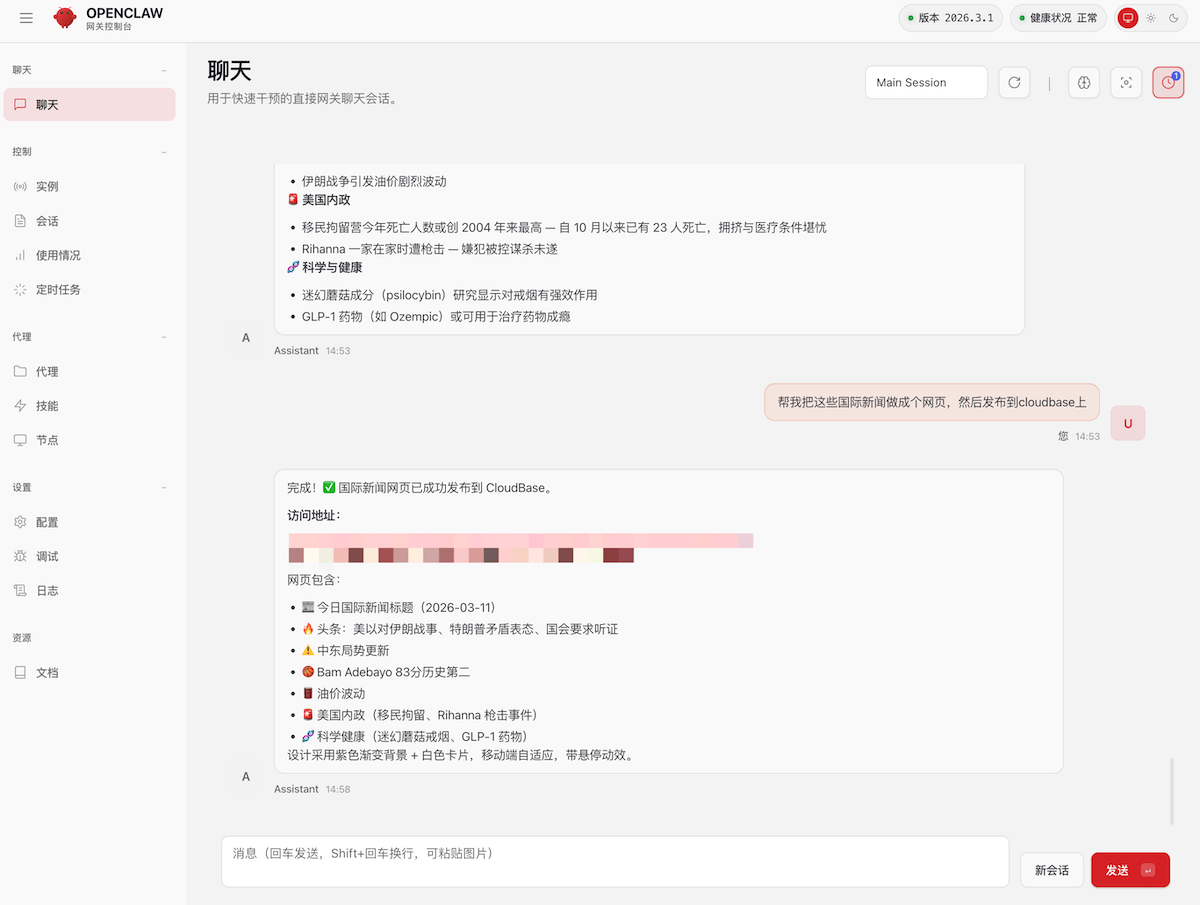Click the clock icon with badge

(x=1168, y=83)
